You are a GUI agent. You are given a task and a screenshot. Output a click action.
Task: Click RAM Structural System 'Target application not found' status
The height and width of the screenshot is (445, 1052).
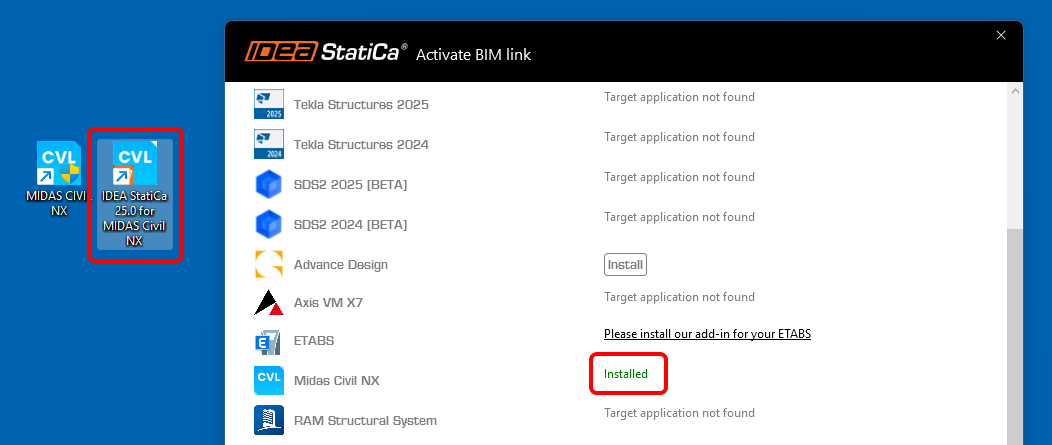click(679, 413)
